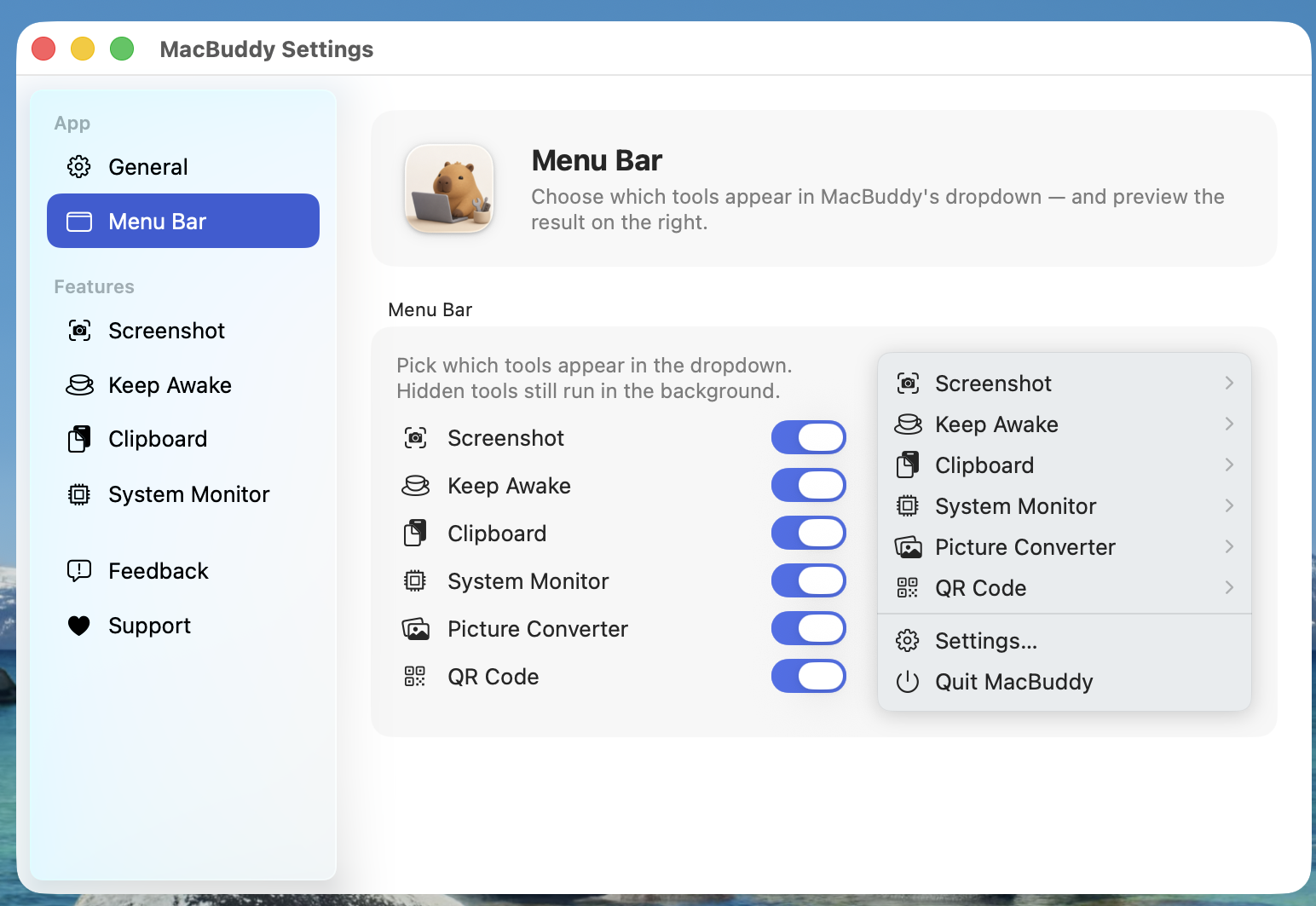
Task: Click the Screenshot icon in the toggle list
Action: point(415,438)
